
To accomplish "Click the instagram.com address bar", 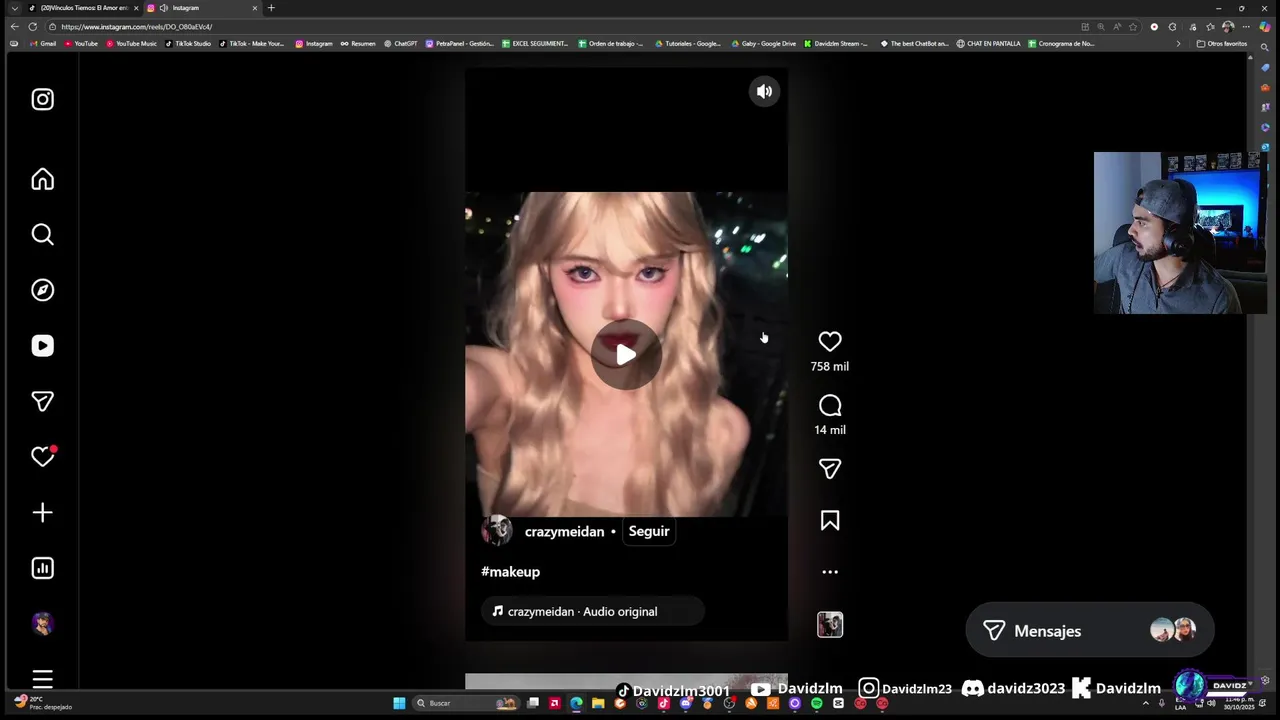I will tap(560, 27).
